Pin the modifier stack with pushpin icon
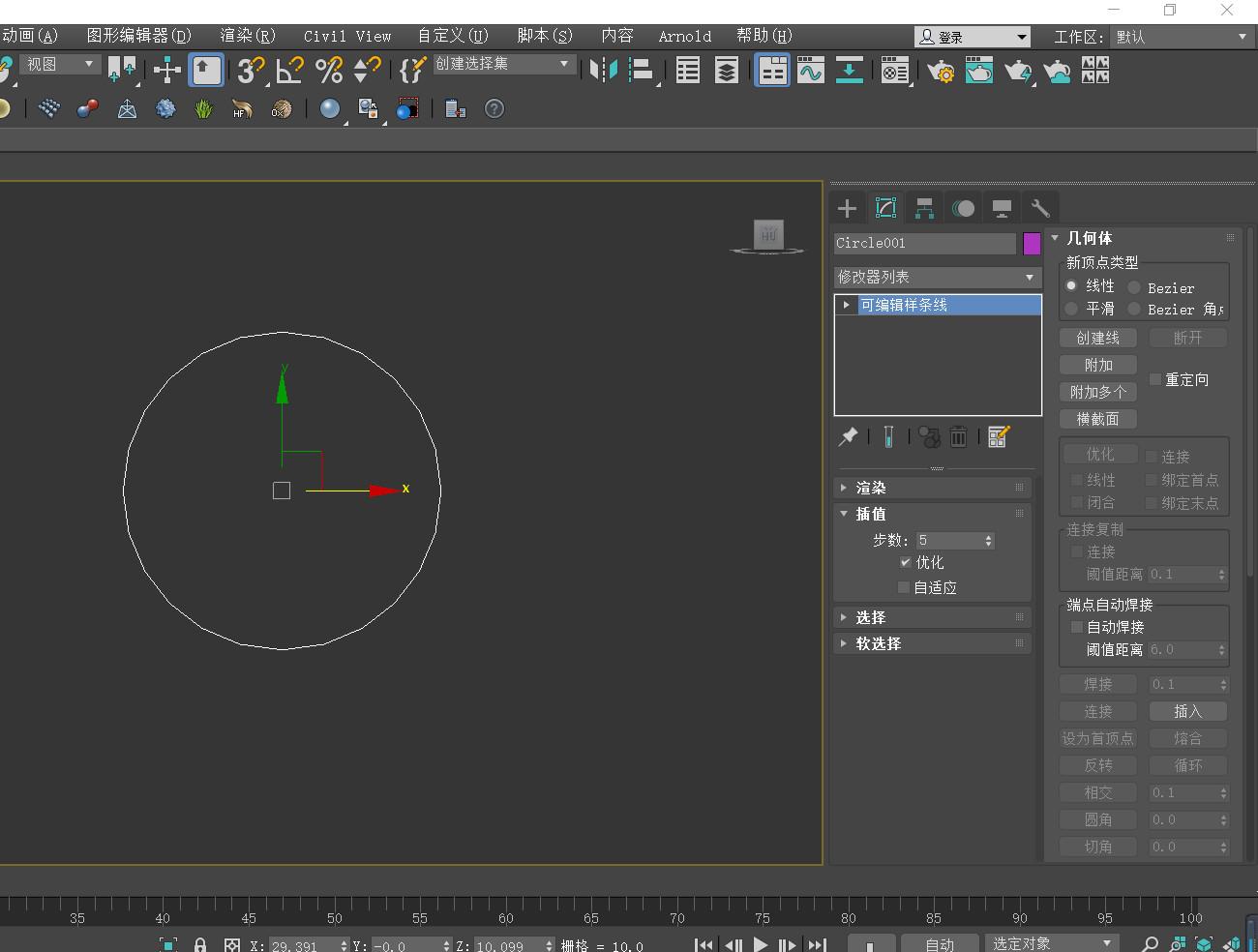 pyautogui.click(x=848, y=436)
